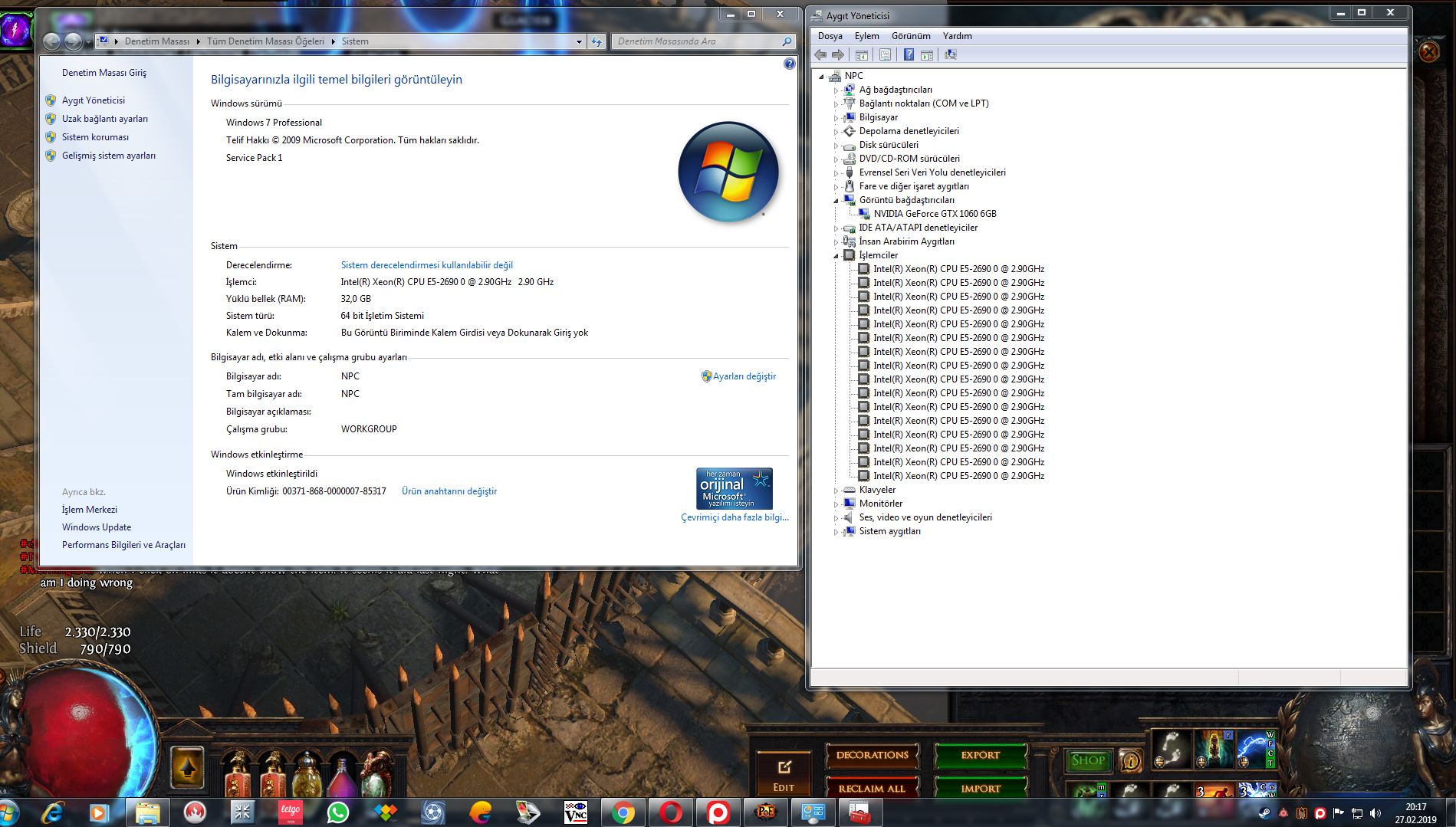Click Tüm Denetim Masası Öğeleri breadcrumb
Viewport: 1456px width, 827px height.
coord(265,41)
